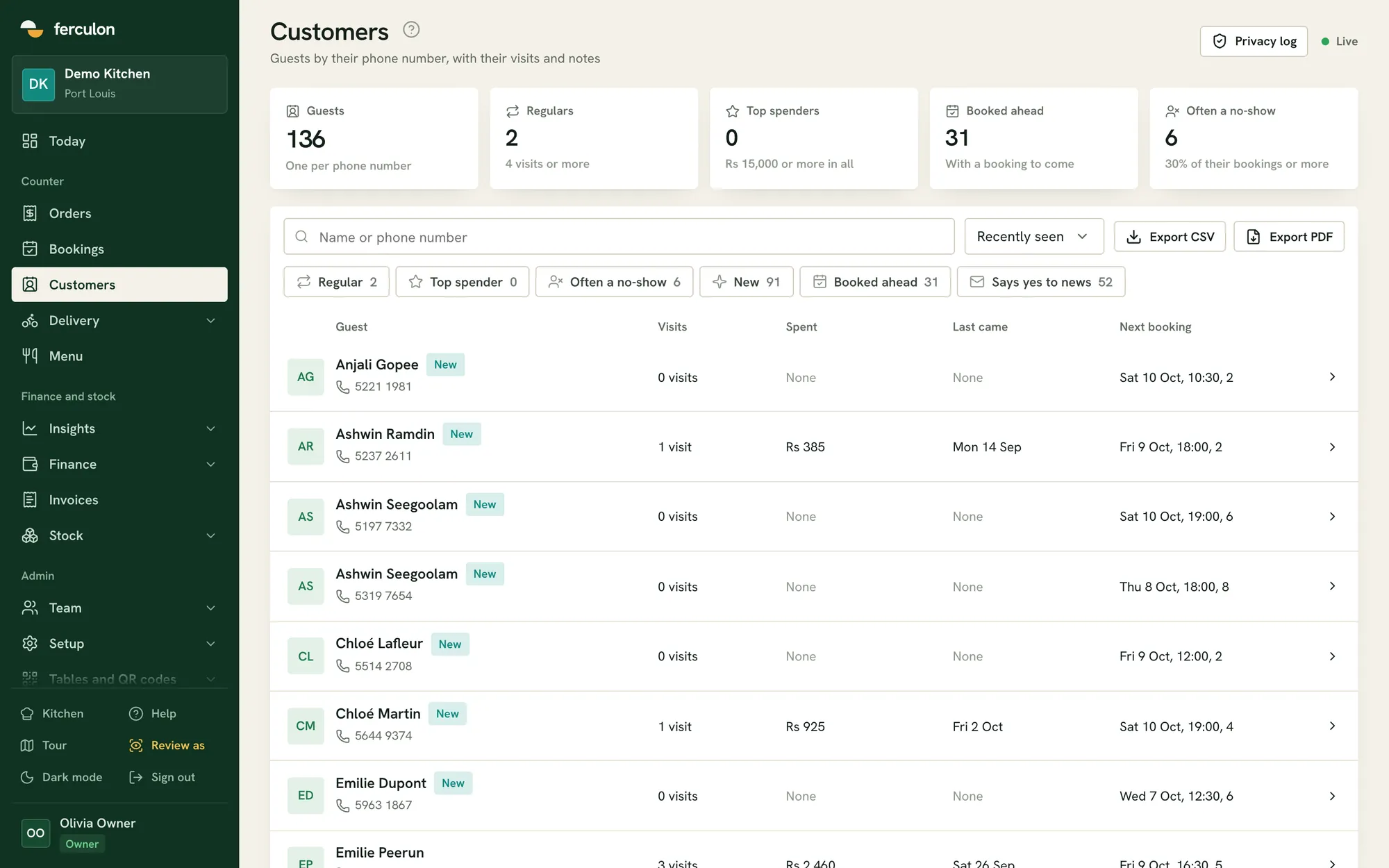Export the list as CSV
This screenshot has height=868, width=1389.
[x=1170, y=237]
